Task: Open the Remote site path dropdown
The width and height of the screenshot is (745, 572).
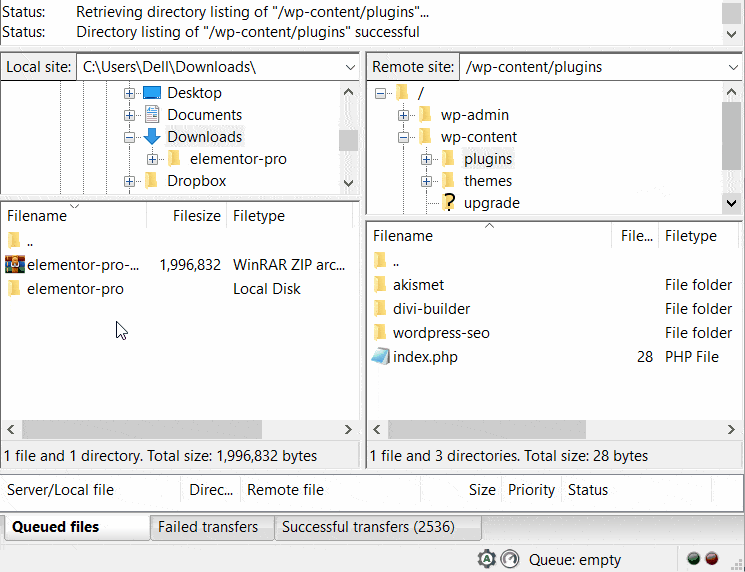Action: pos(733,67)
